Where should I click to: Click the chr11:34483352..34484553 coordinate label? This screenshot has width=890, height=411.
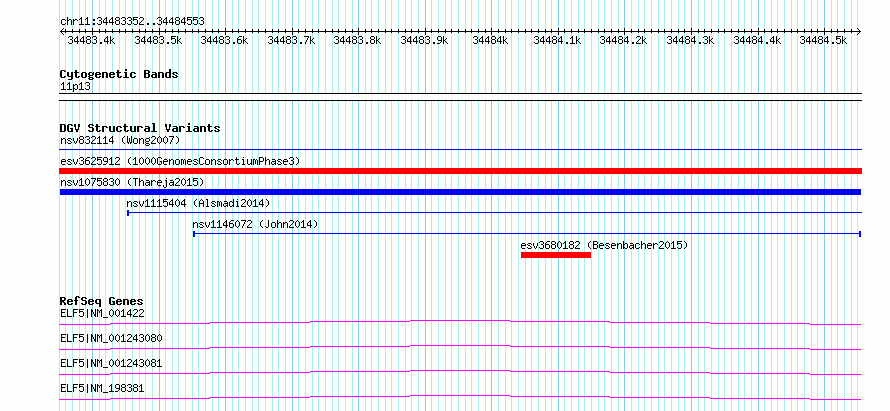tap(132, 22)
